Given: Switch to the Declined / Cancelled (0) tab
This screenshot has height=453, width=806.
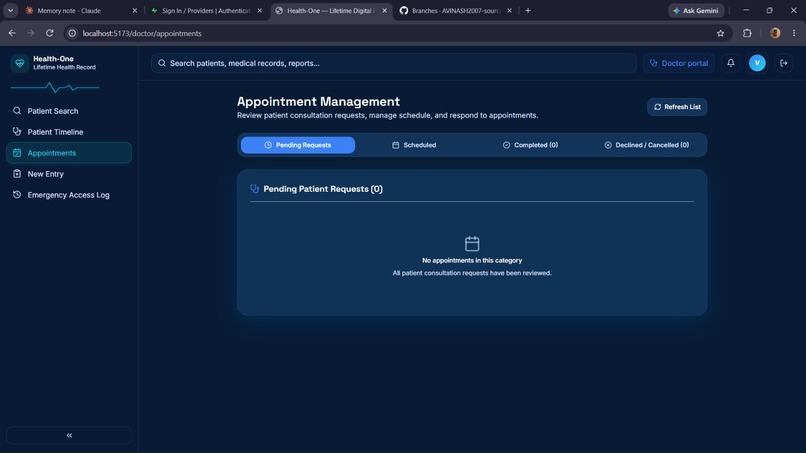Looking at the screenshot, I should point(646,145).
